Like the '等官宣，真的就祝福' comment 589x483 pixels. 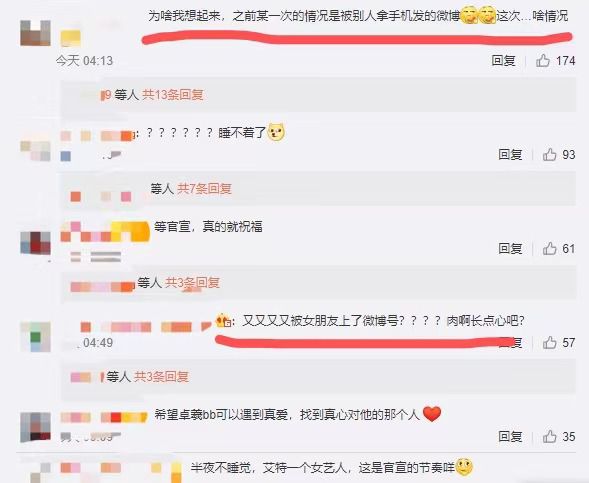point(550,248)
